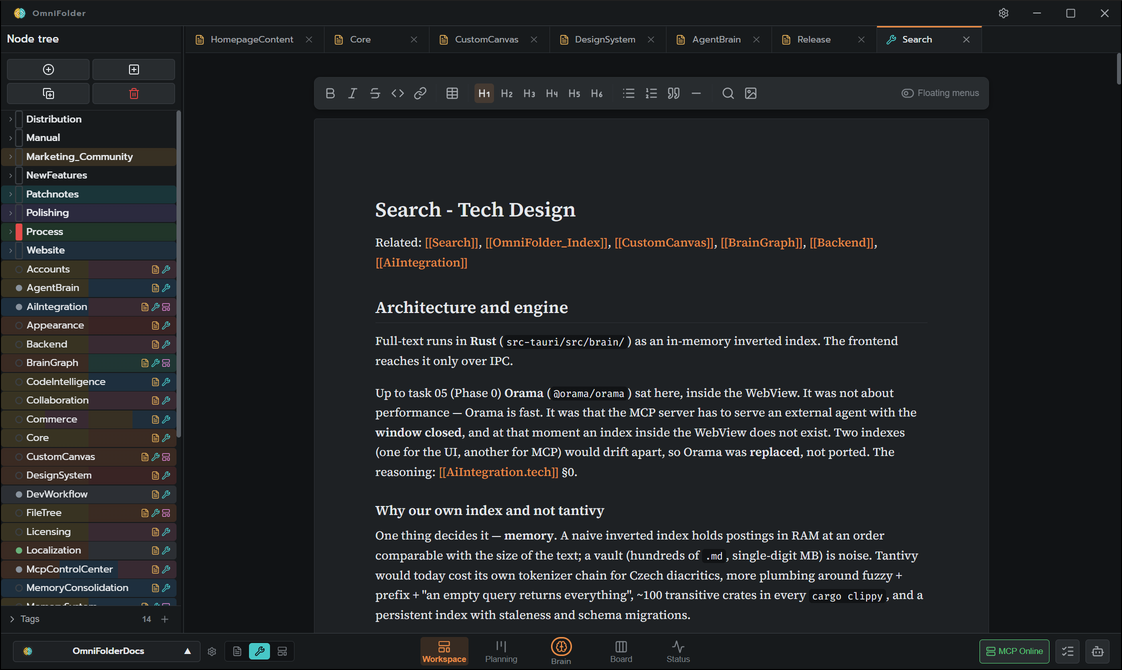The height and width of the screenshot is (670, 1122).
Task: Open the checklist icon beside MCP Online
Action: [1068, 651]
